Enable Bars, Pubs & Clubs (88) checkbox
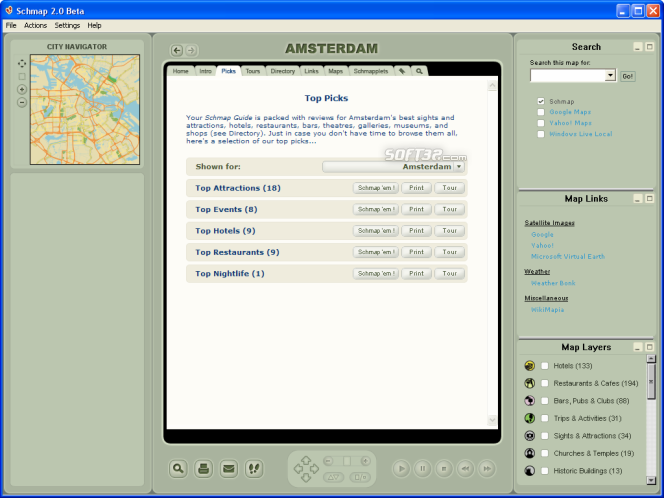The image size is (664, 498). [545, 401]
